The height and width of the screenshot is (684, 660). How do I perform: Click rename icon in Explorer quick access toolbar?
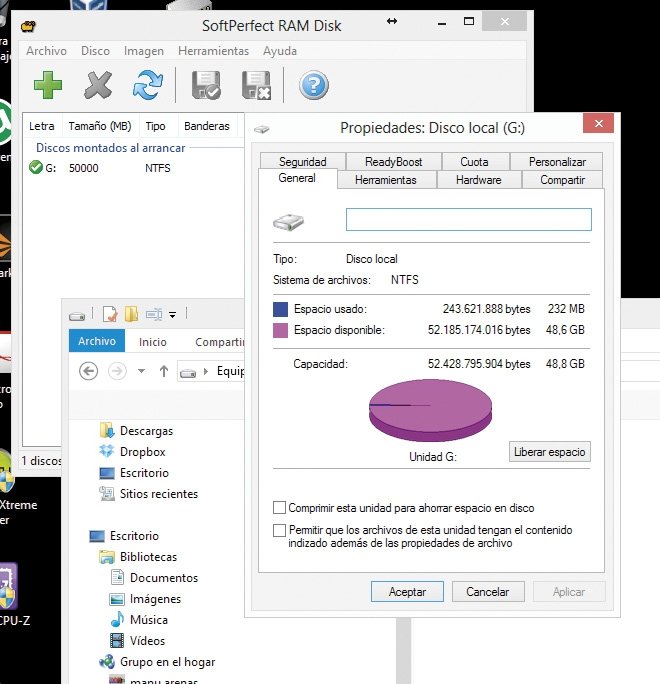click(x=154, y=314)
